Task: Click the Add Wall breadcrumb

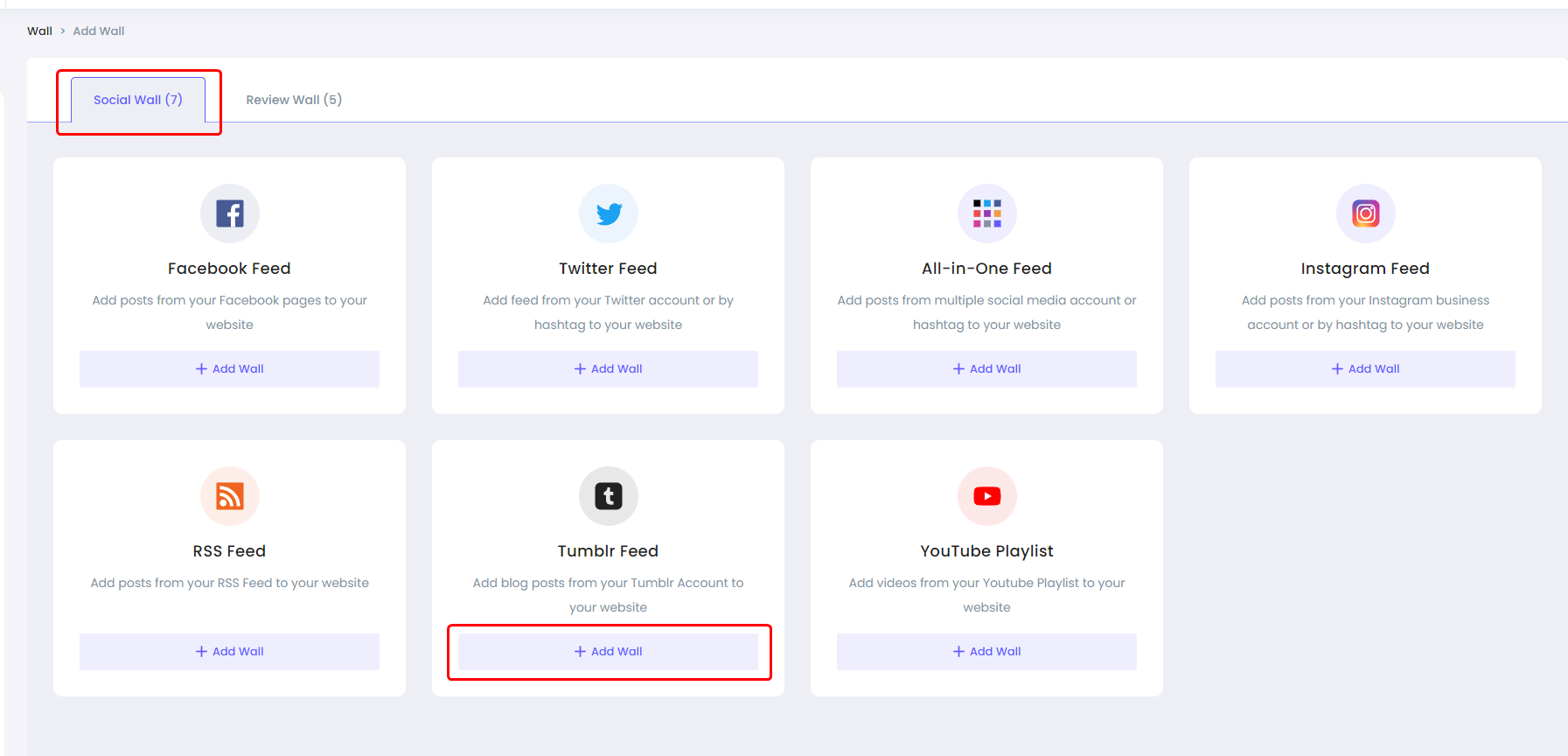Action: (x=98, y=31)
